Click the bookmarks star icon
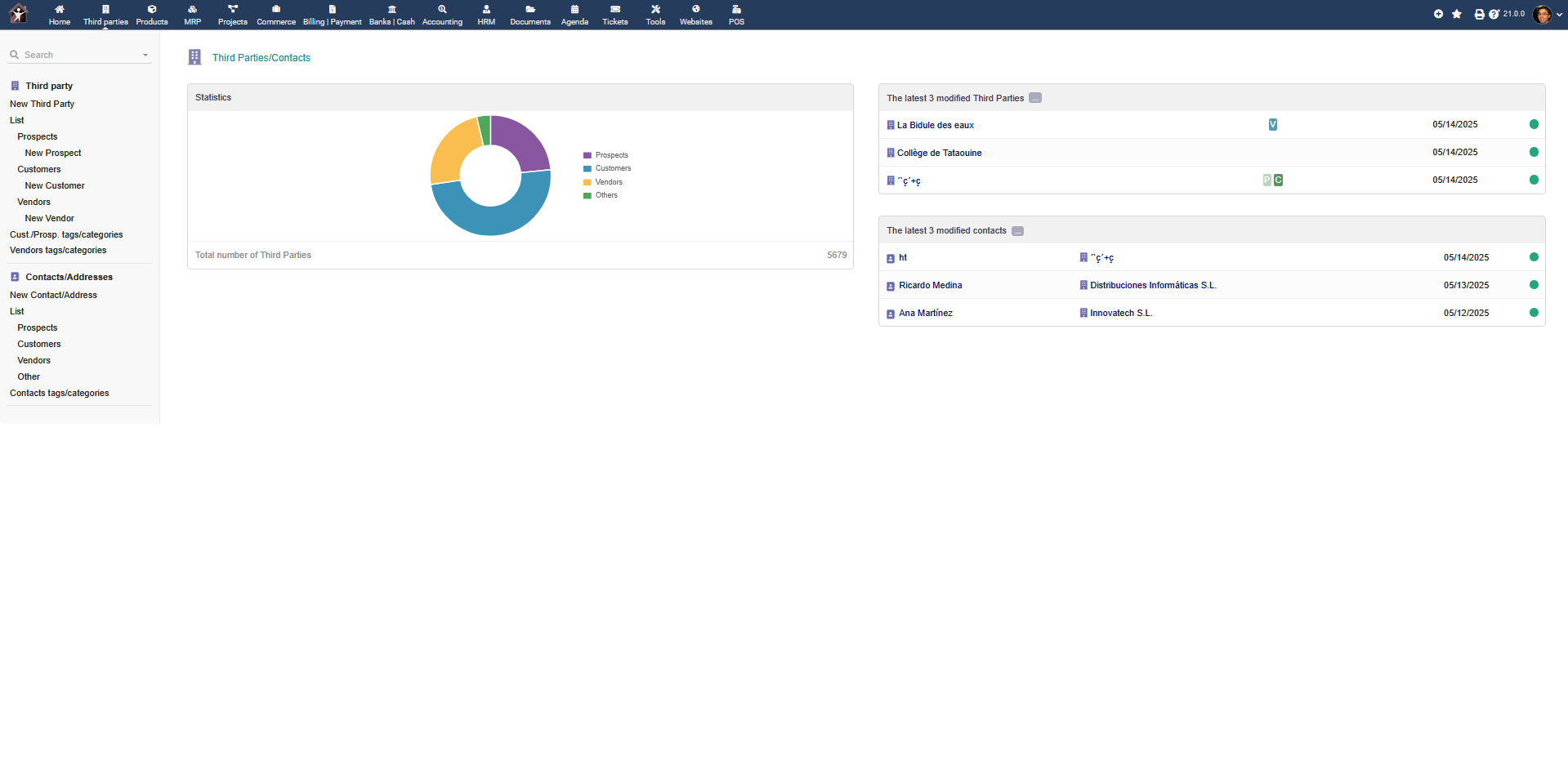The width and height of the screenshot is (1568, 775). (x=1457, y=14)
